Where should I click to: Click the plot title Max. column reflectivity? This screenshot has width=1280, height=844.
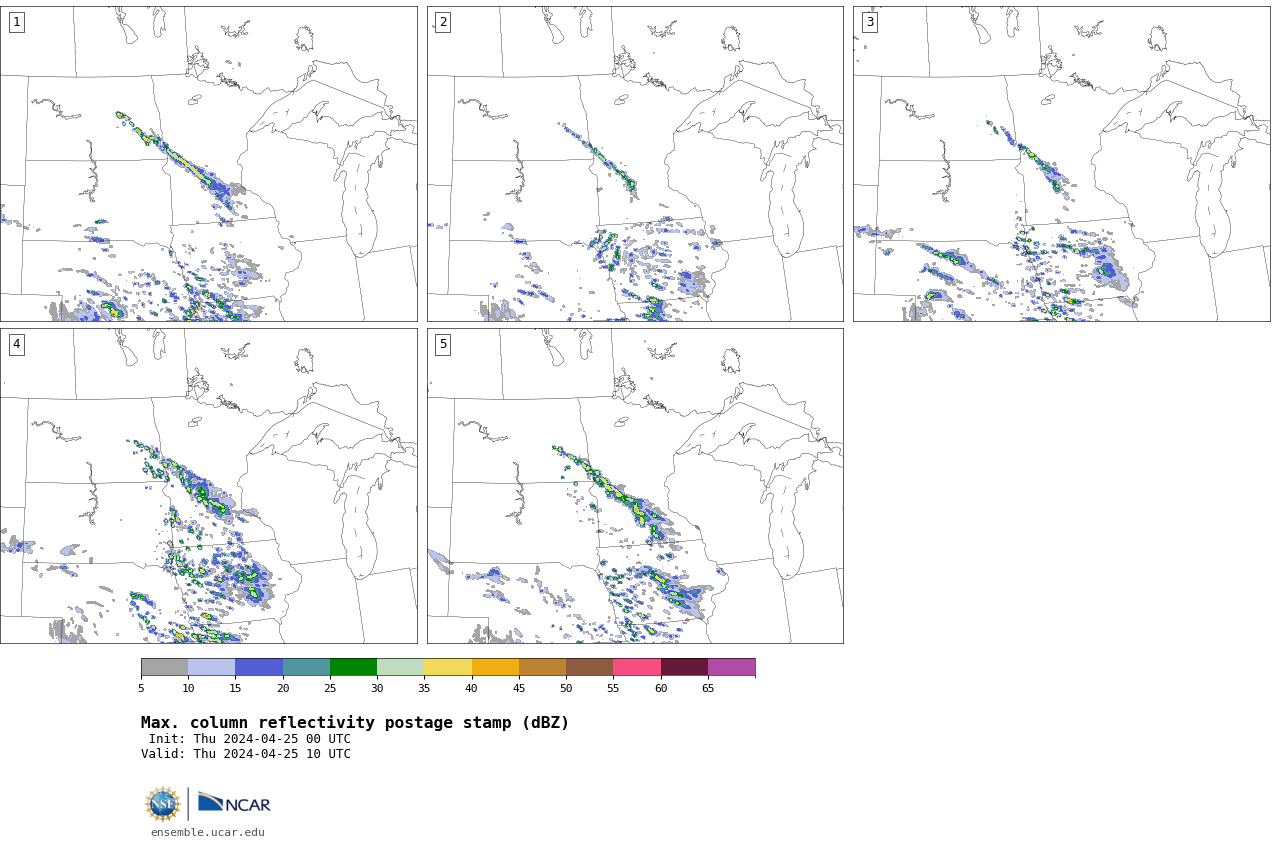click(x=355, y=723)
